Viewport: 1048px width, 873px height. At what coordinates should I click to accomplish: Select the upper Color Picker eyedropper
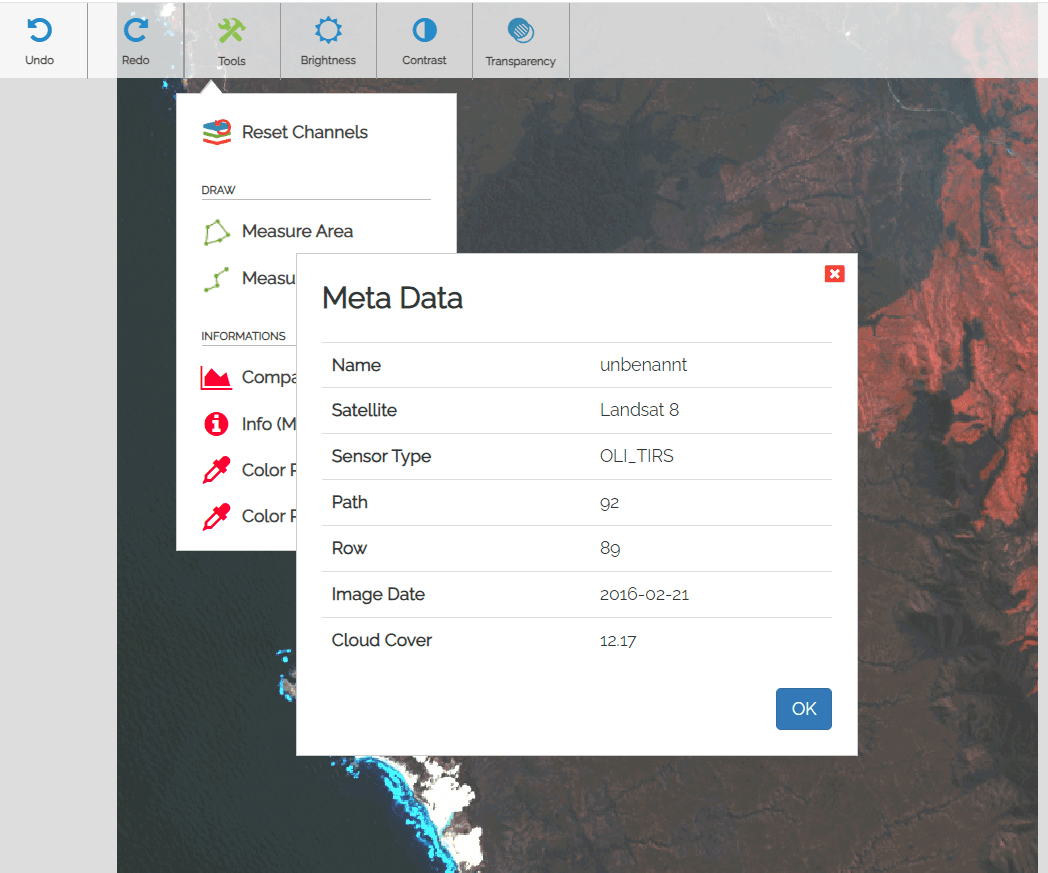216,470
